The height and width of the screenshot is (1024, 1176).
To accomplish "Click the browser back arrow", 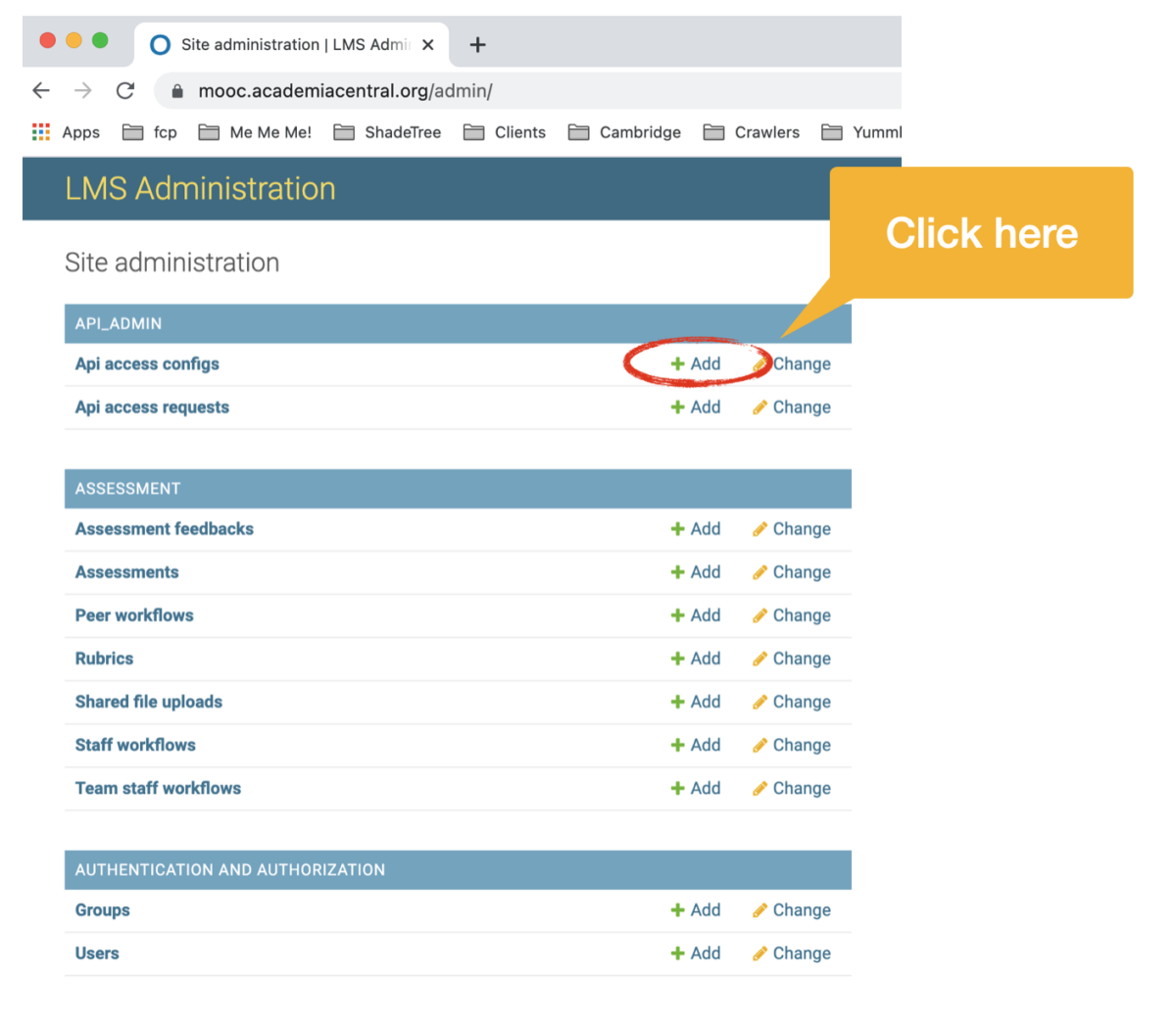I will pos(40,90).
